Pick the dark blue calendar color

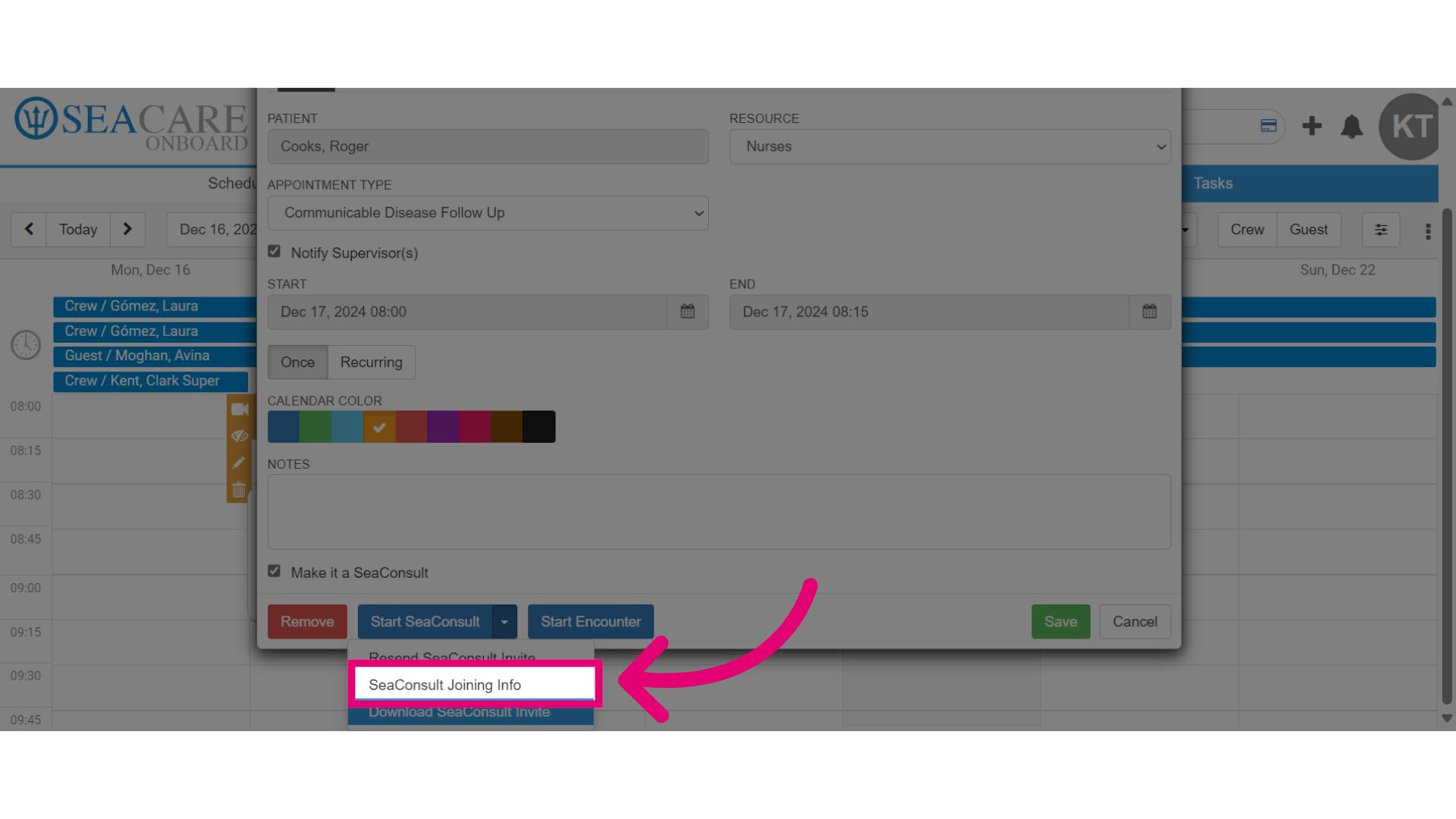click(x=284, y=427)
